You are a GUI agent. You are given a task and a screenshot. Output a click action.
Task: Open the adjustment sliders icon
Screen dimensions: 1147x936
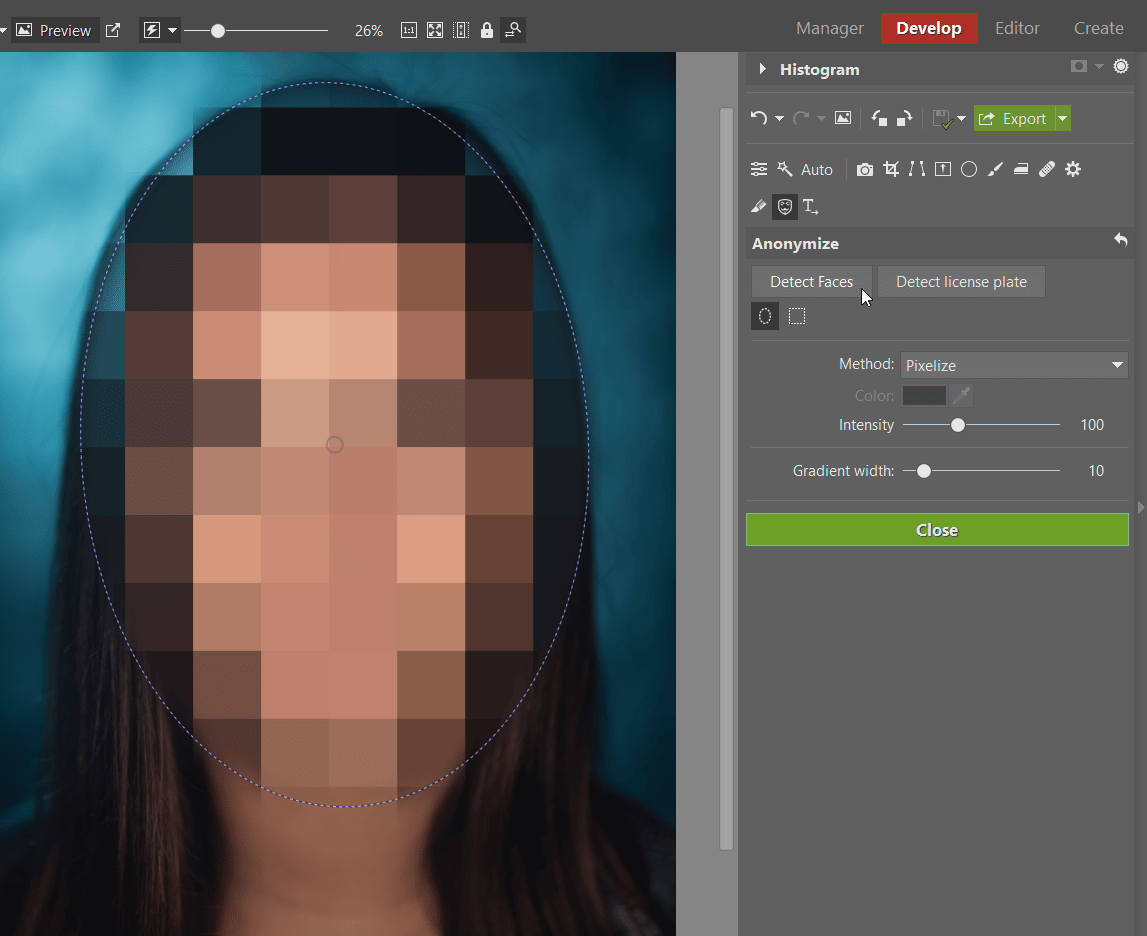coord(759,170)
